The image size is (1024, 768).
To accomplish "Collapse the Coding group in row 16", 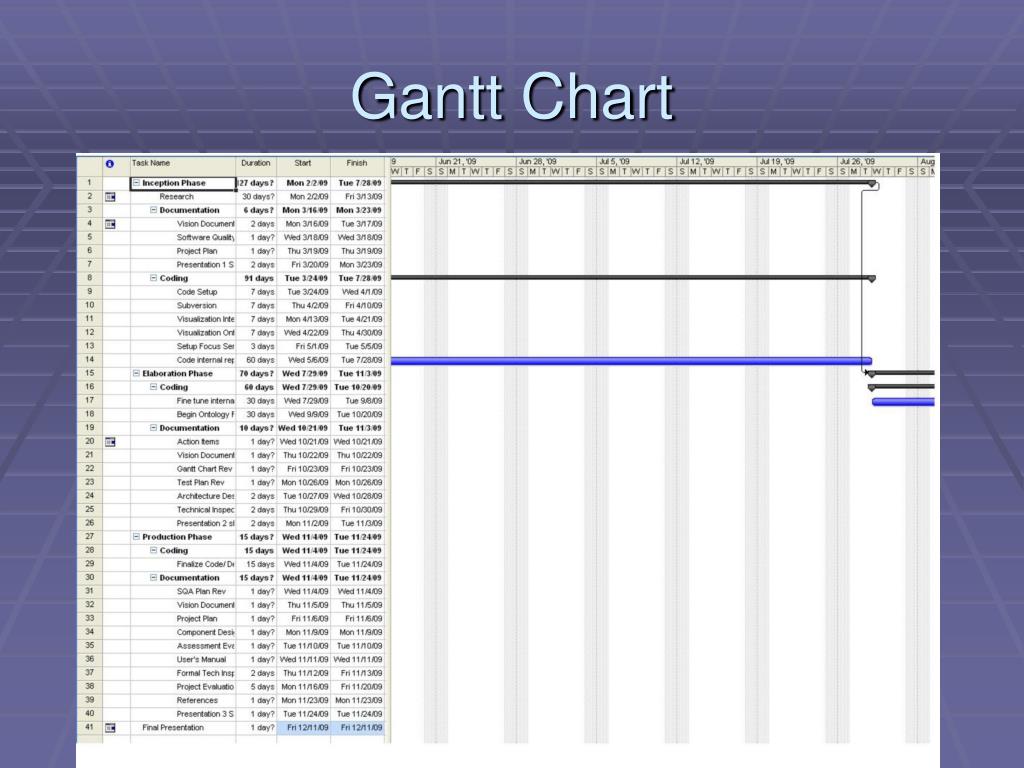I will click(153, 387).
